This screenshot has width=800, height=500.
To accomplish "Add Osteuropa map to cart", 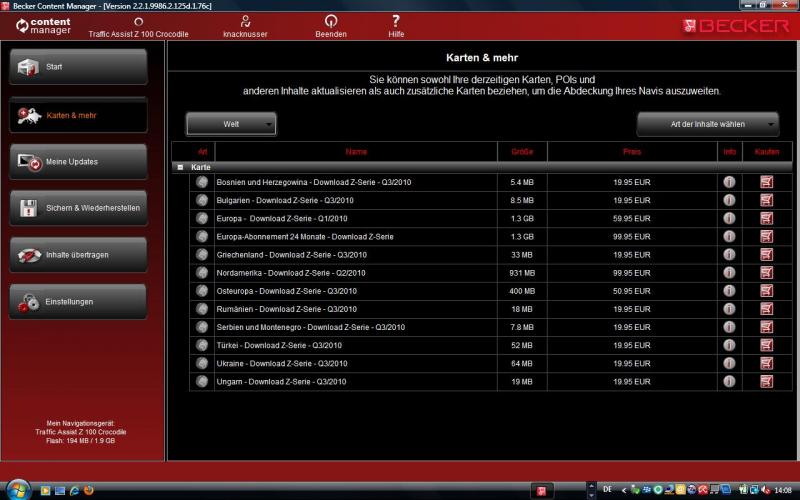I will (x=767, y=291).
